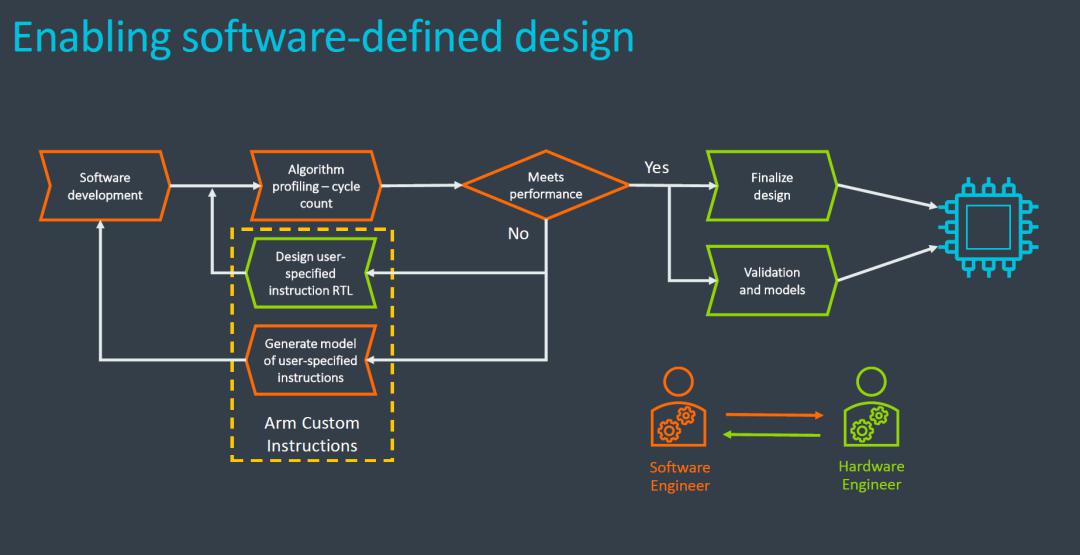This screenshot has height=555, width=1080.
Task: Select the green Hardware Engineer person icon
Action: tap(871, 411)
